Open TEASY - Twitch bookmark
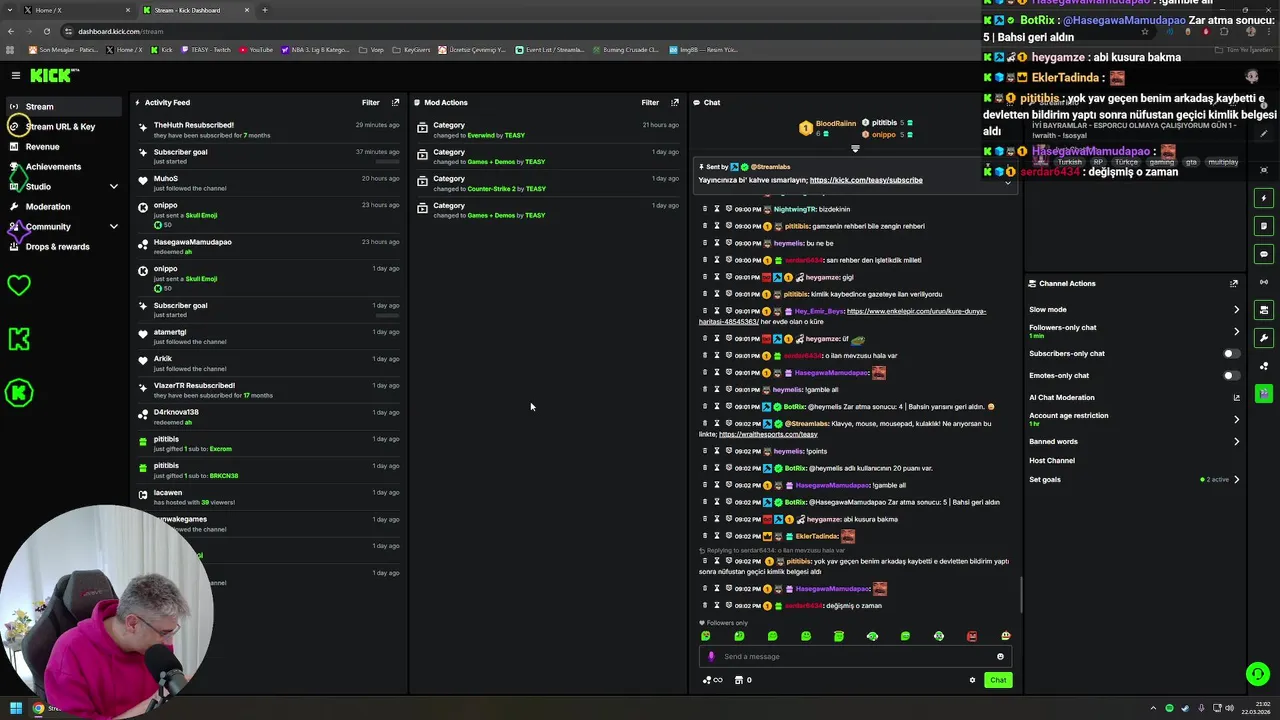Screen dimensions: 1280x720 pyautogui.click(x=205, y=50)
